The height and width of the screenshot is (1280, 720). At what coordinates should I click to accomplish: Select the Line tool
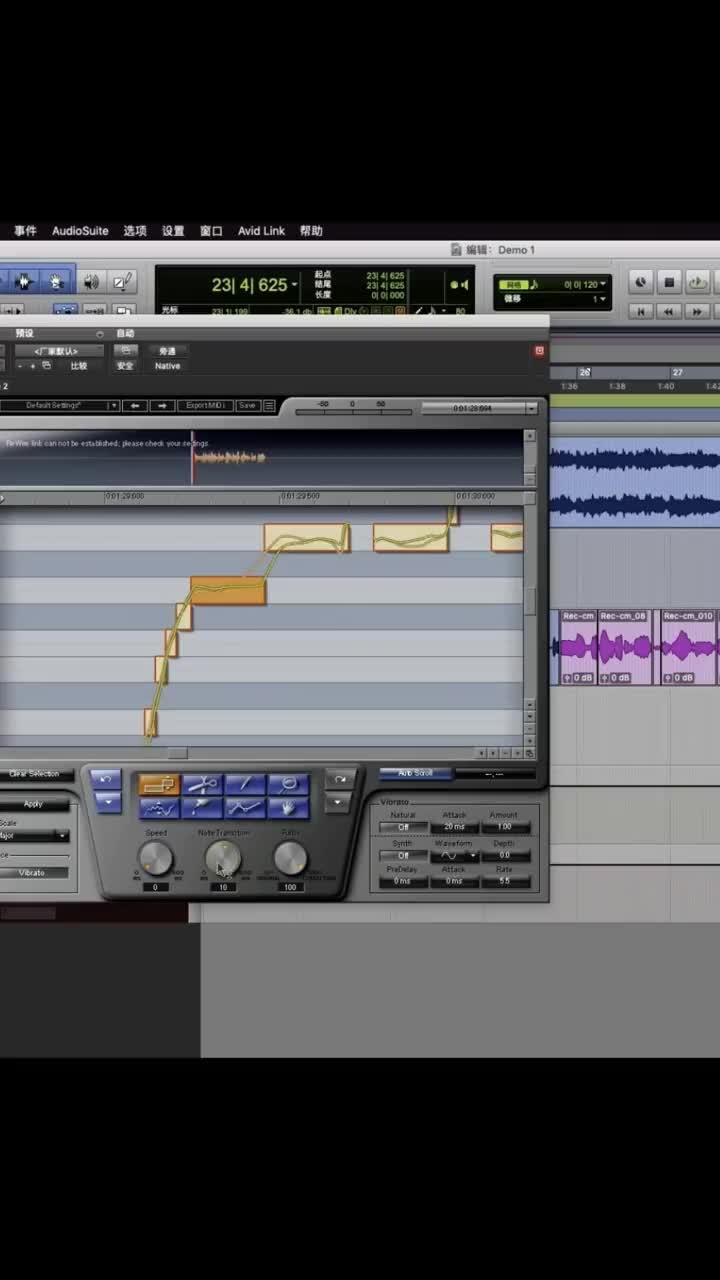(x=245, y=785)
